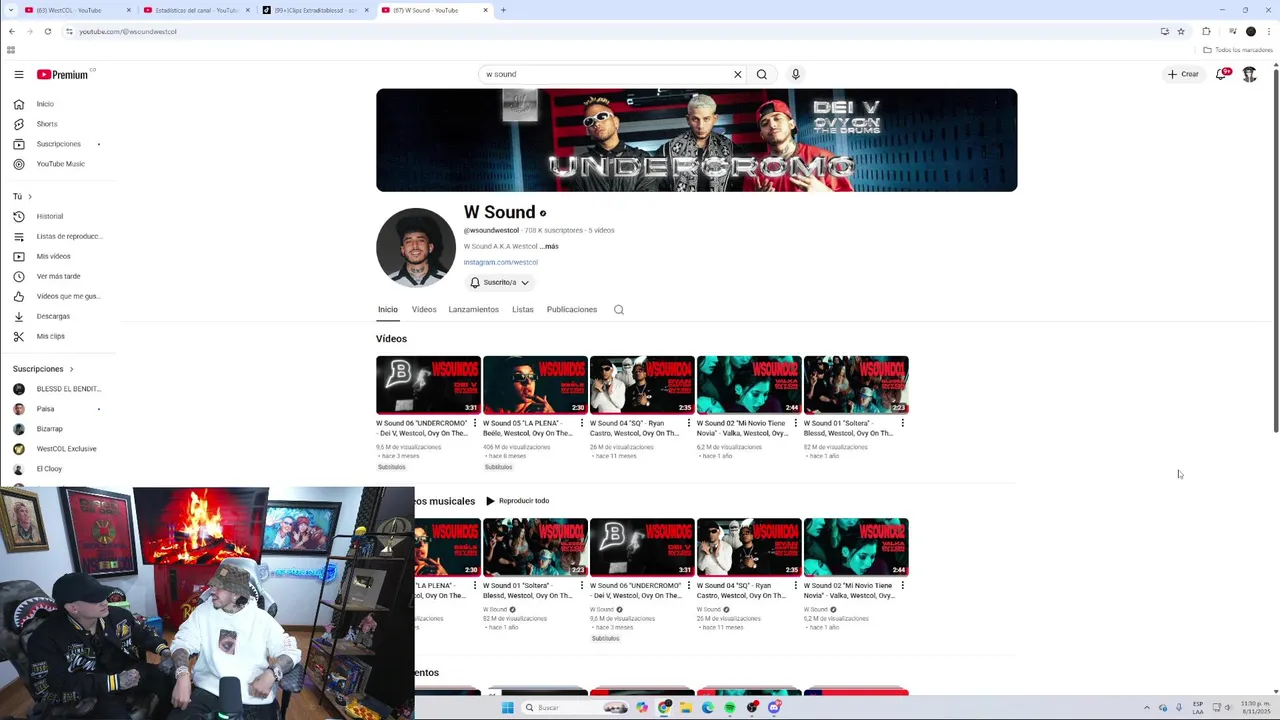
Task: Open options for W Sound 06 UNDERCROMO video
Action: pos(475,423)
